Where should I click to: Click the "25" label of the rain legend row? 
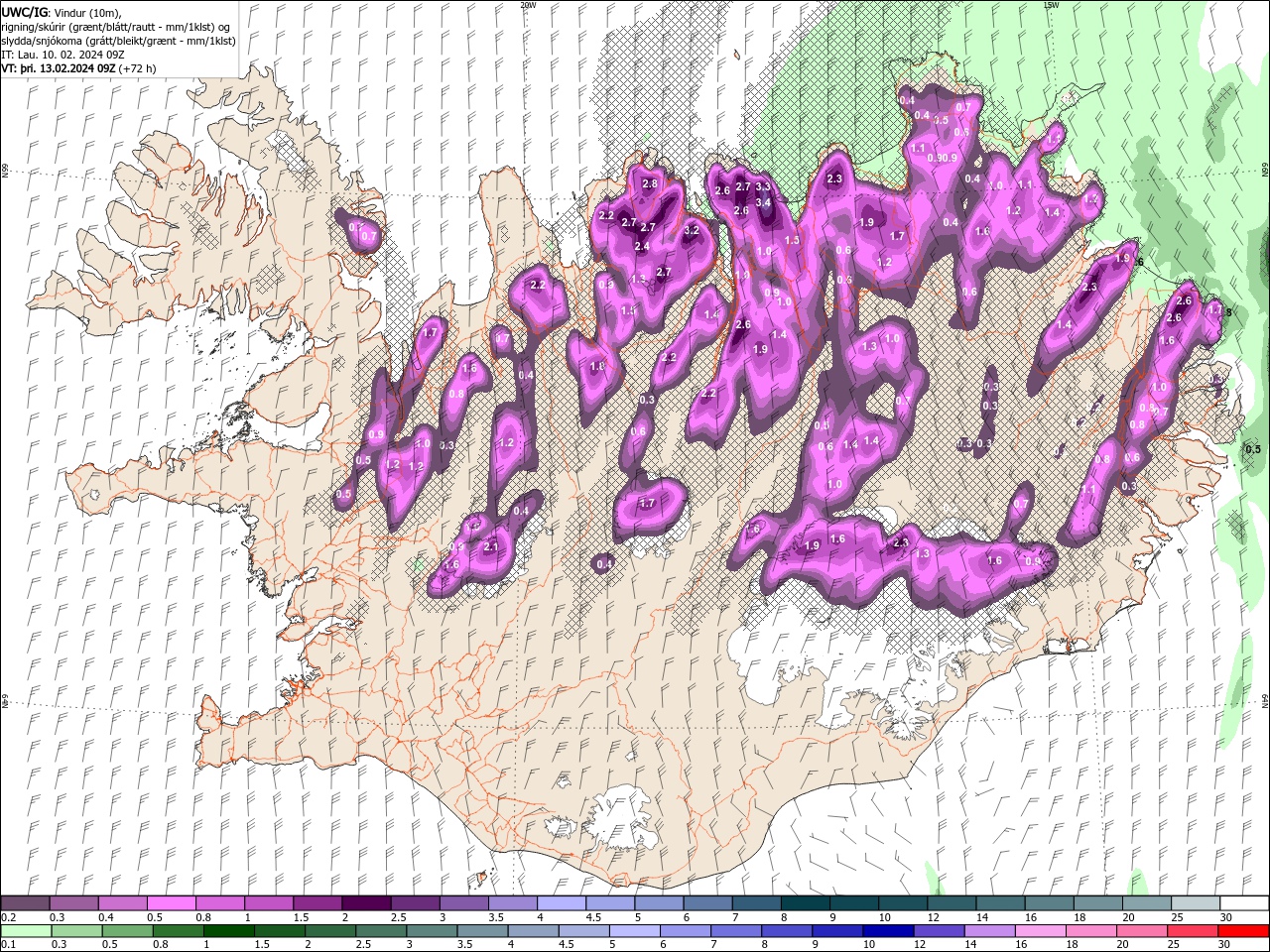(1172, 945)
